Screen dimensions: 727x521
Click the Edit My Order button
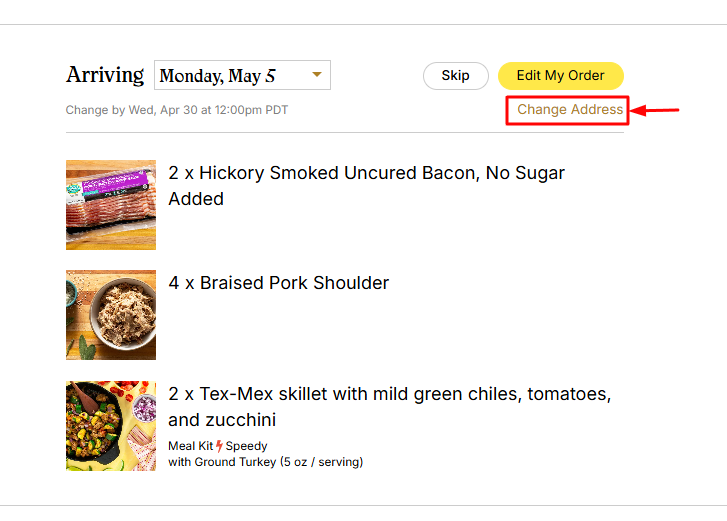[561, 76]
